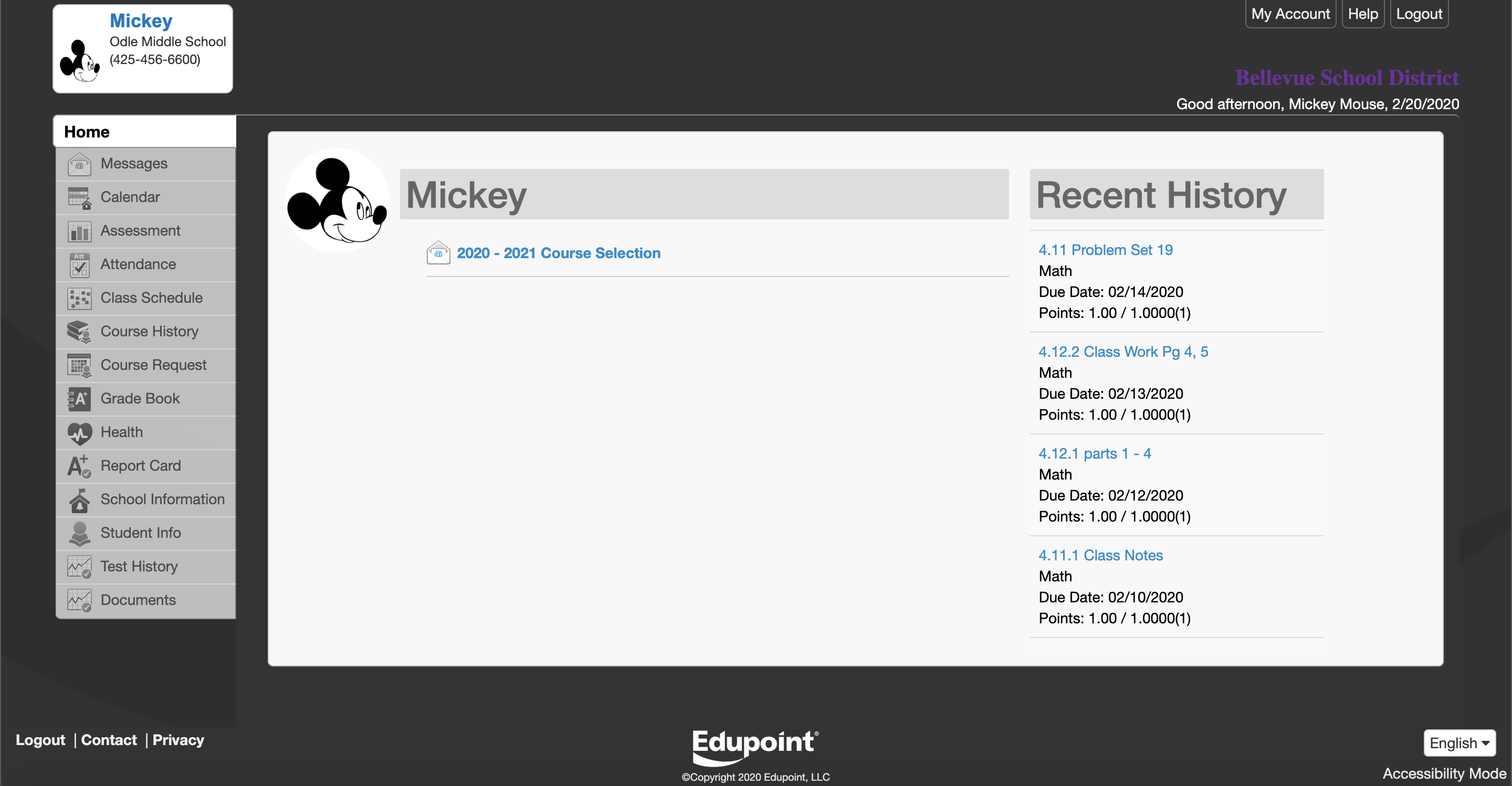Click the School Information schoolhouse icon

click(79, 500)
